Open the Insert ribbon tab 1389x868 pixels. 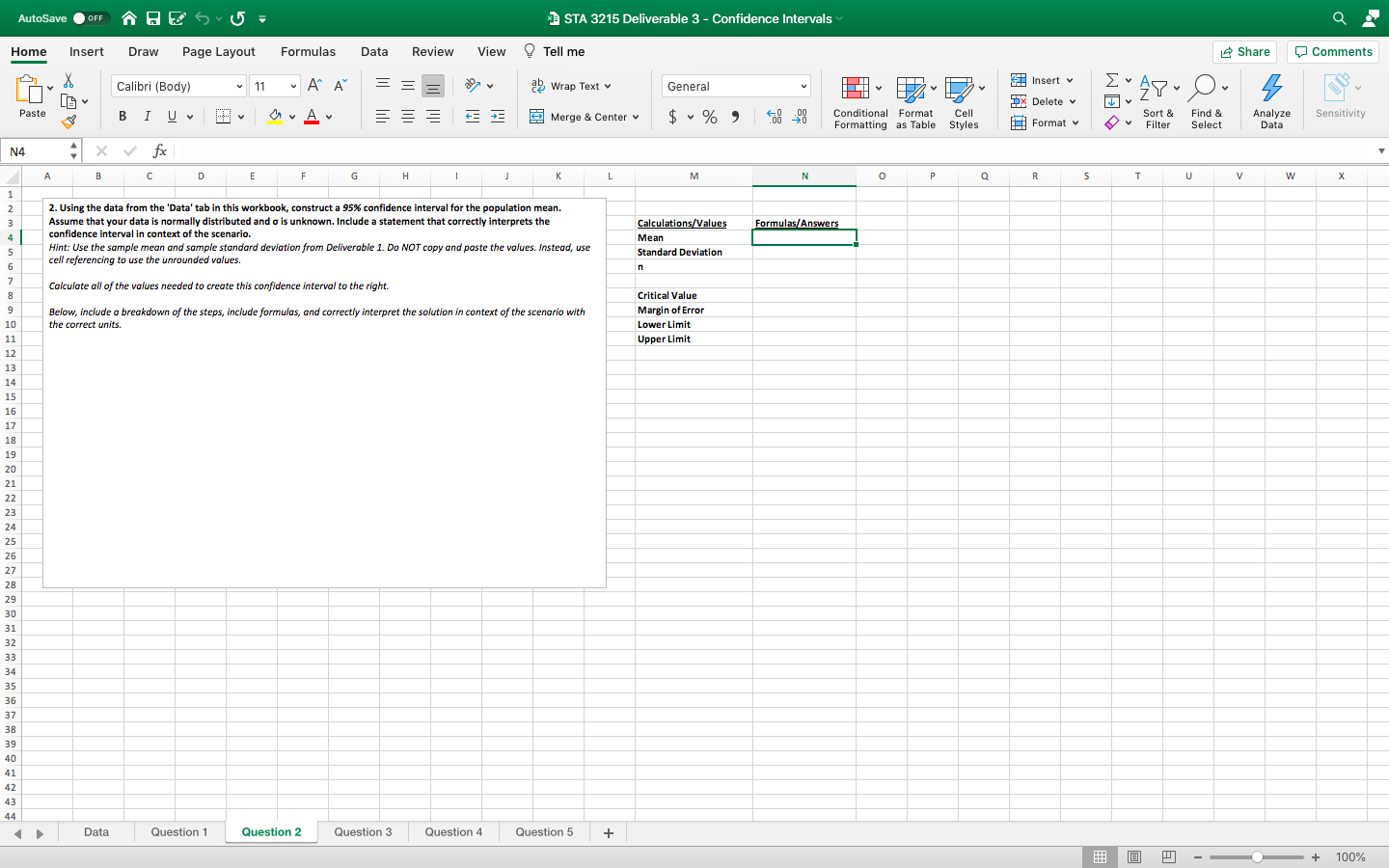click(87, 52)
